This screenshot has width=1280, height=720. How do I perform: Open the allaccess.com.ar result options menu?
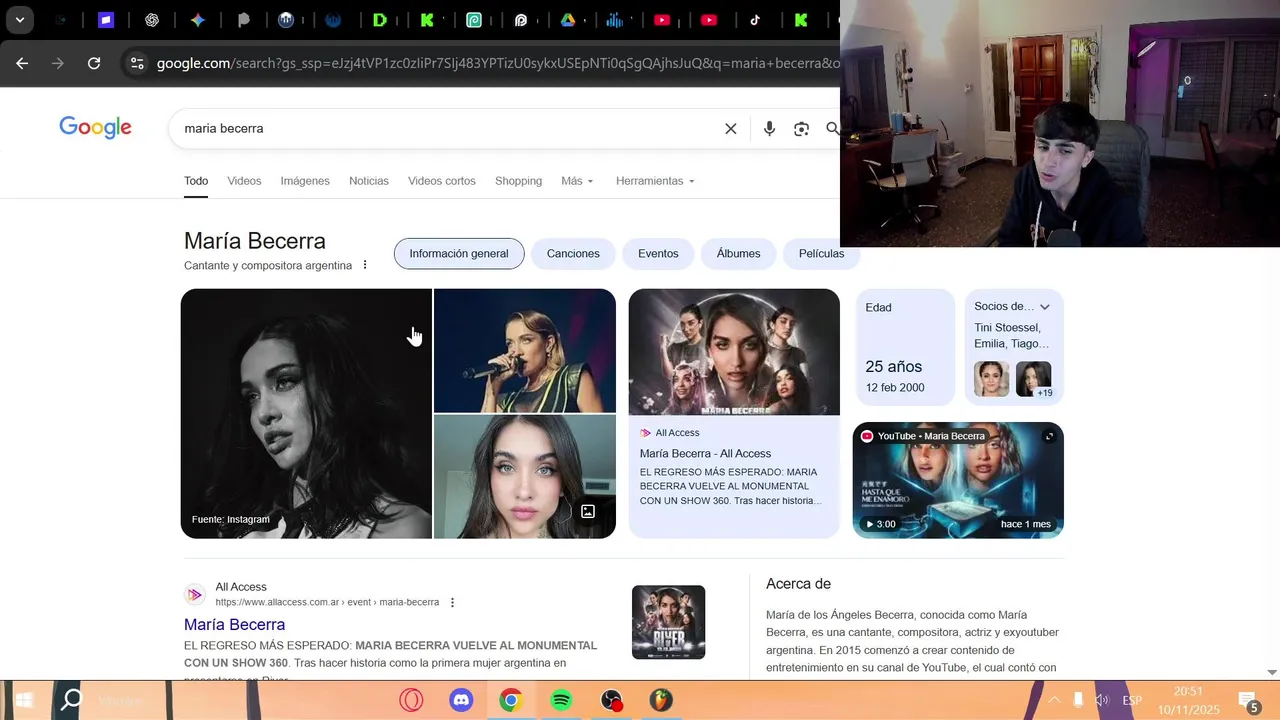452,602
